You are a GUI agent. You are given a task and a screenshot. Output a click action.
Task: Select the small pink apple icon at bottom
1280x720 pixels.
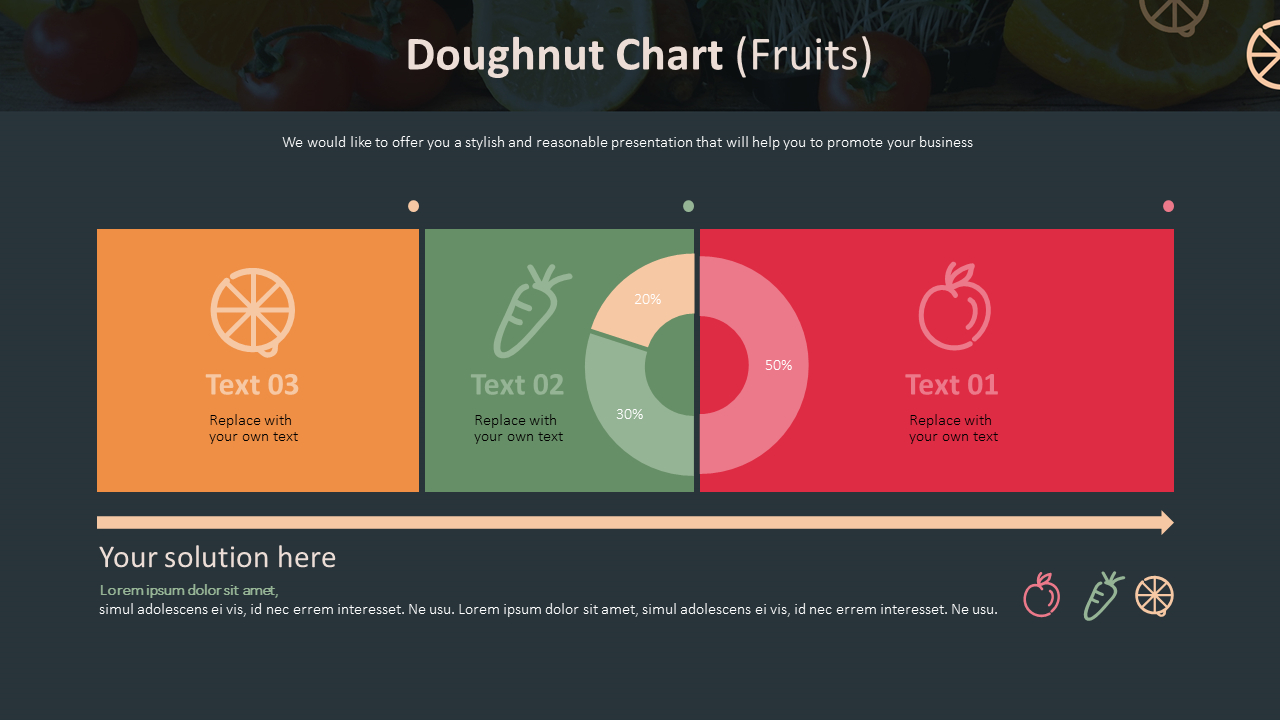[1041, 596]
